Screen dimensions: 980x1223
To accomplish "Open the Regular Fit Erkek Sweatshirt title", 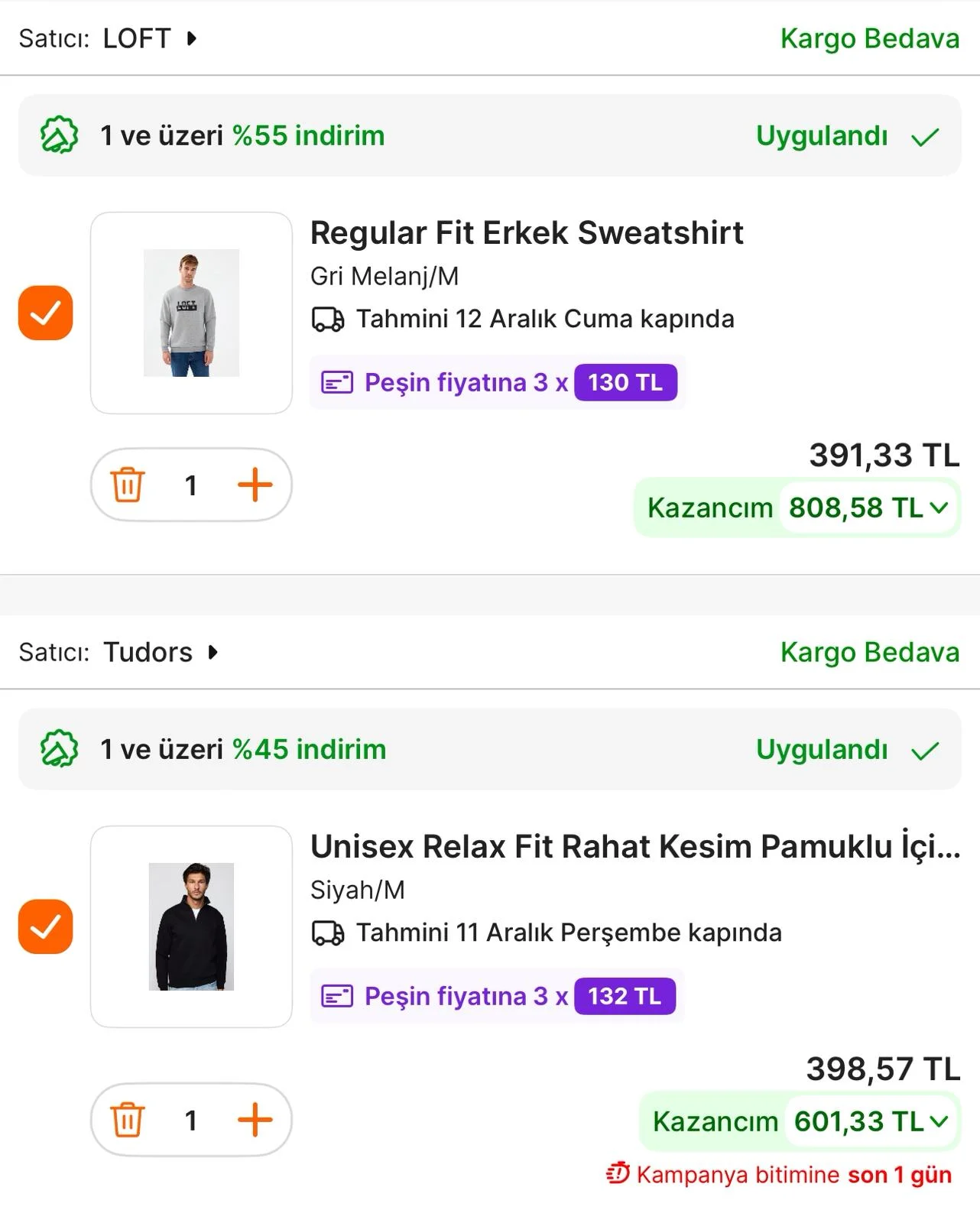I will pos(526,233).
